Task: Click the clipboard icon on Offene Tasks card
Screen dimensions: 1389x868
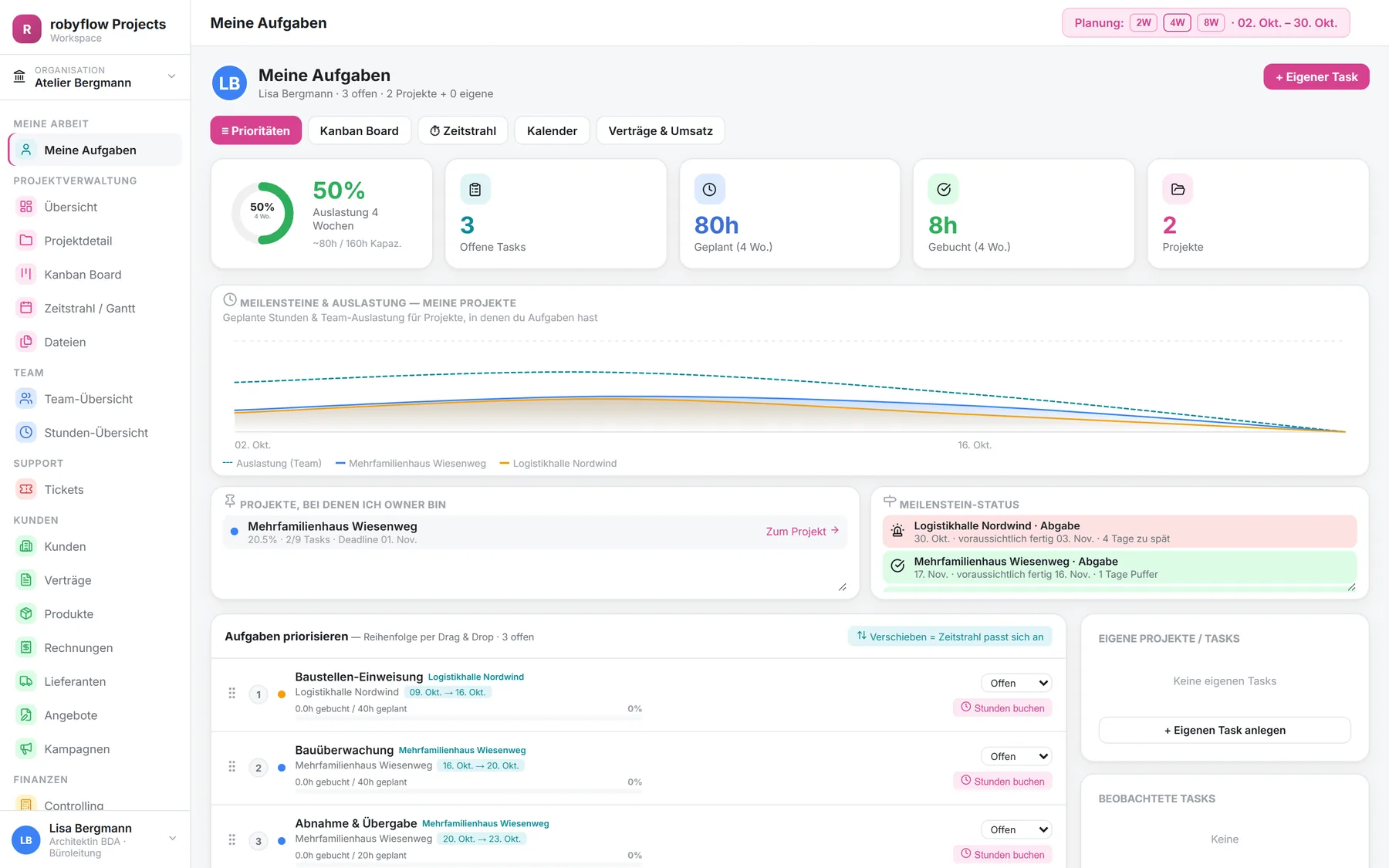Action: pos(475,189)
